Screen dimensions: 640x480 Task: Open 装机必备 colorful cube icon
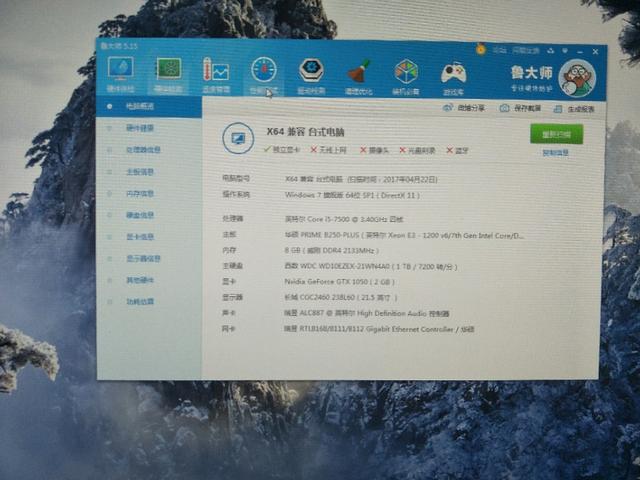click(x=406, y=71)
